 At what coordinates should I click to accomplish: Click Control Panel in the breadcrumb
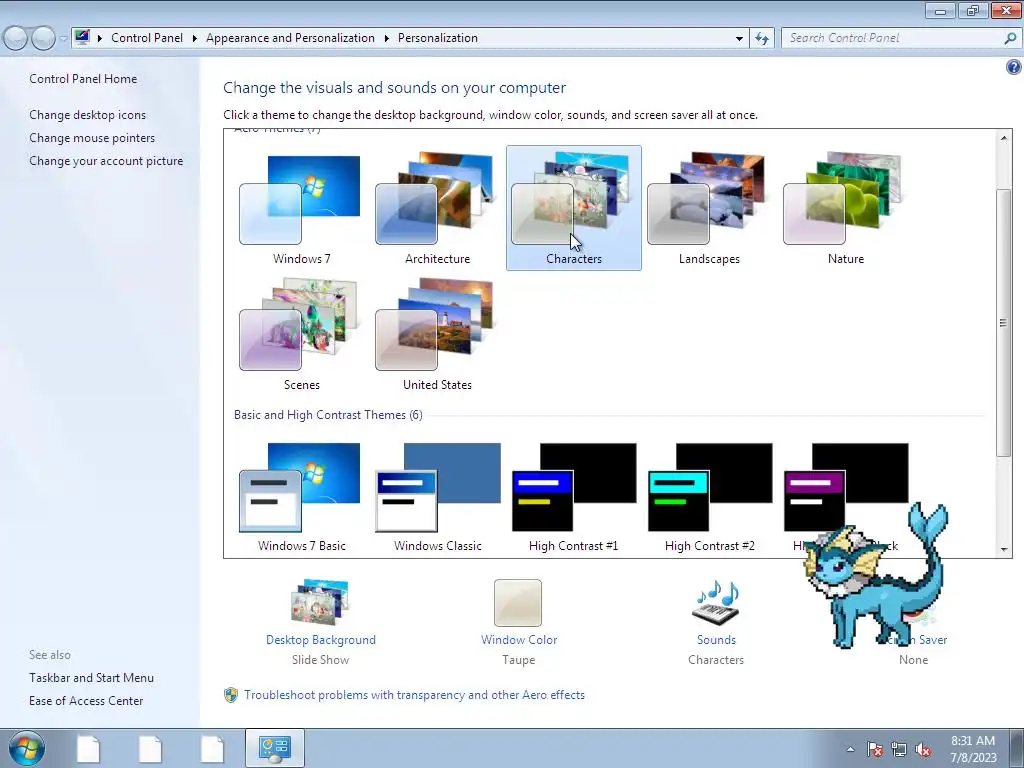147,38
